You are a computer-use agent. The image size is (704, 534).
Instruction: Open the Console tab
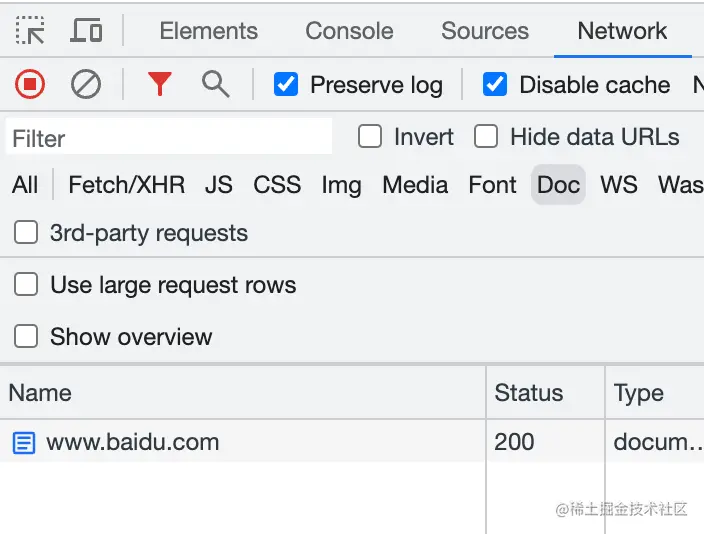click(349, 31)
